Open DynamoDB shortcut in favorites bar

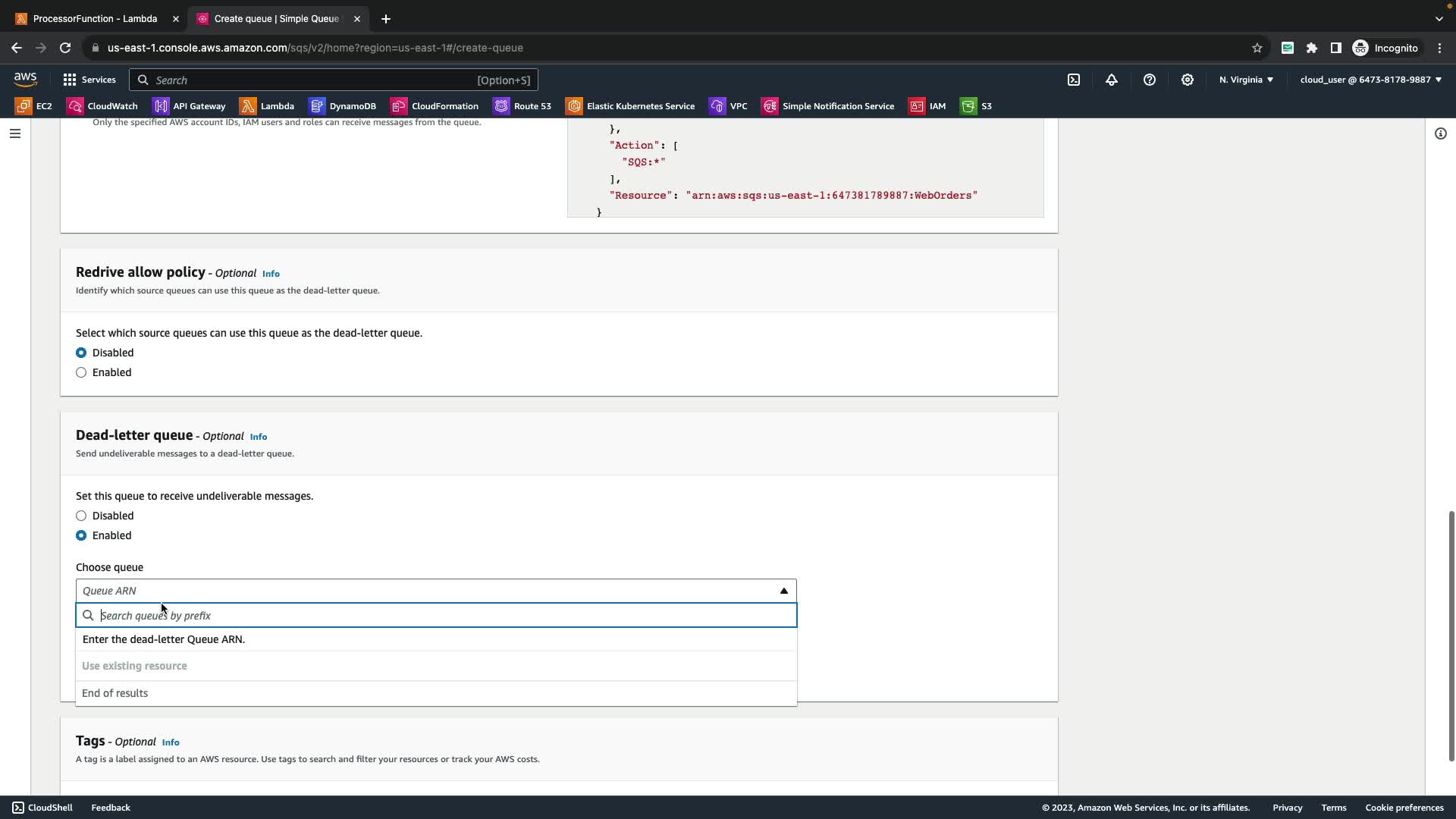(343, 106)
